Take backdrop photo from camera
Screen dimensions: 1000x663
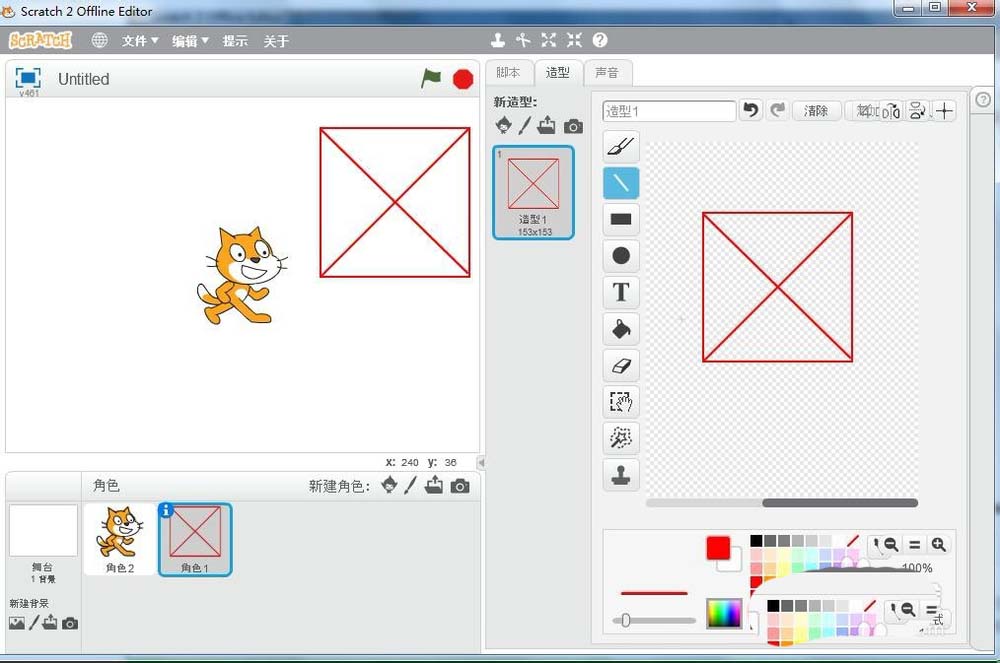(70, 623)
